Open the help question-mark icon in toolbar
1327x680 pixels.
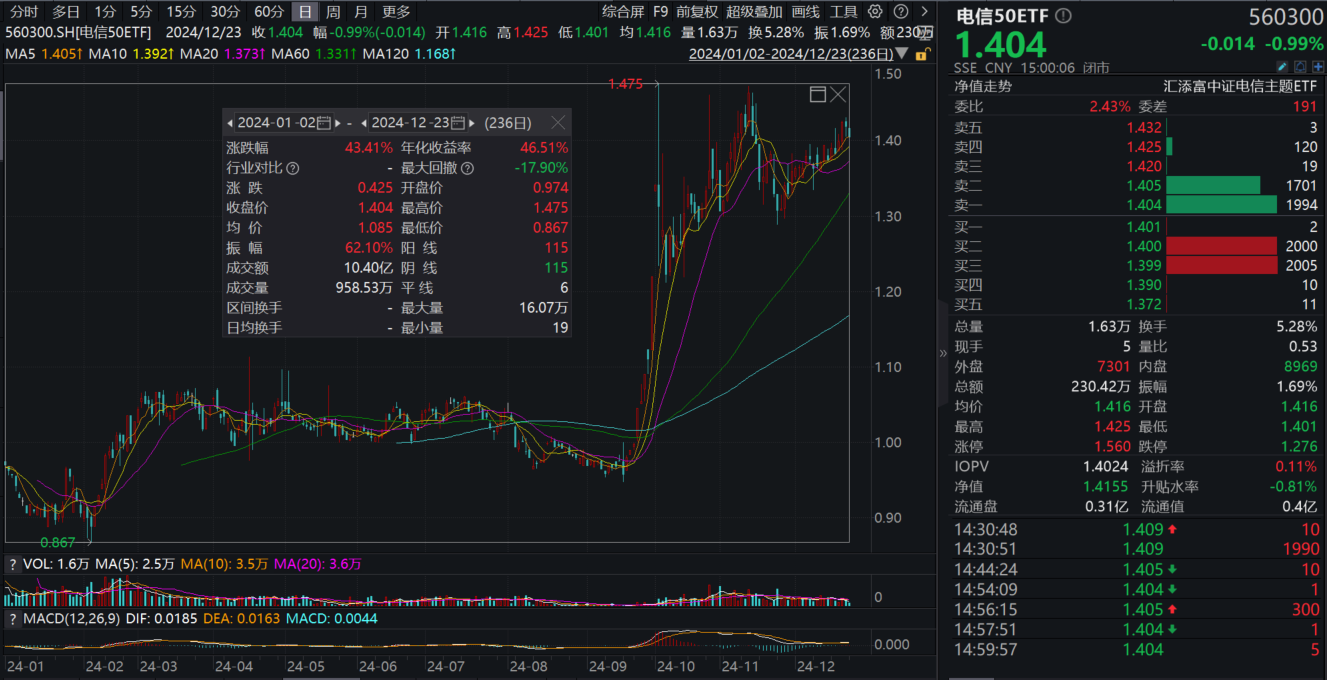coord(901,12)
